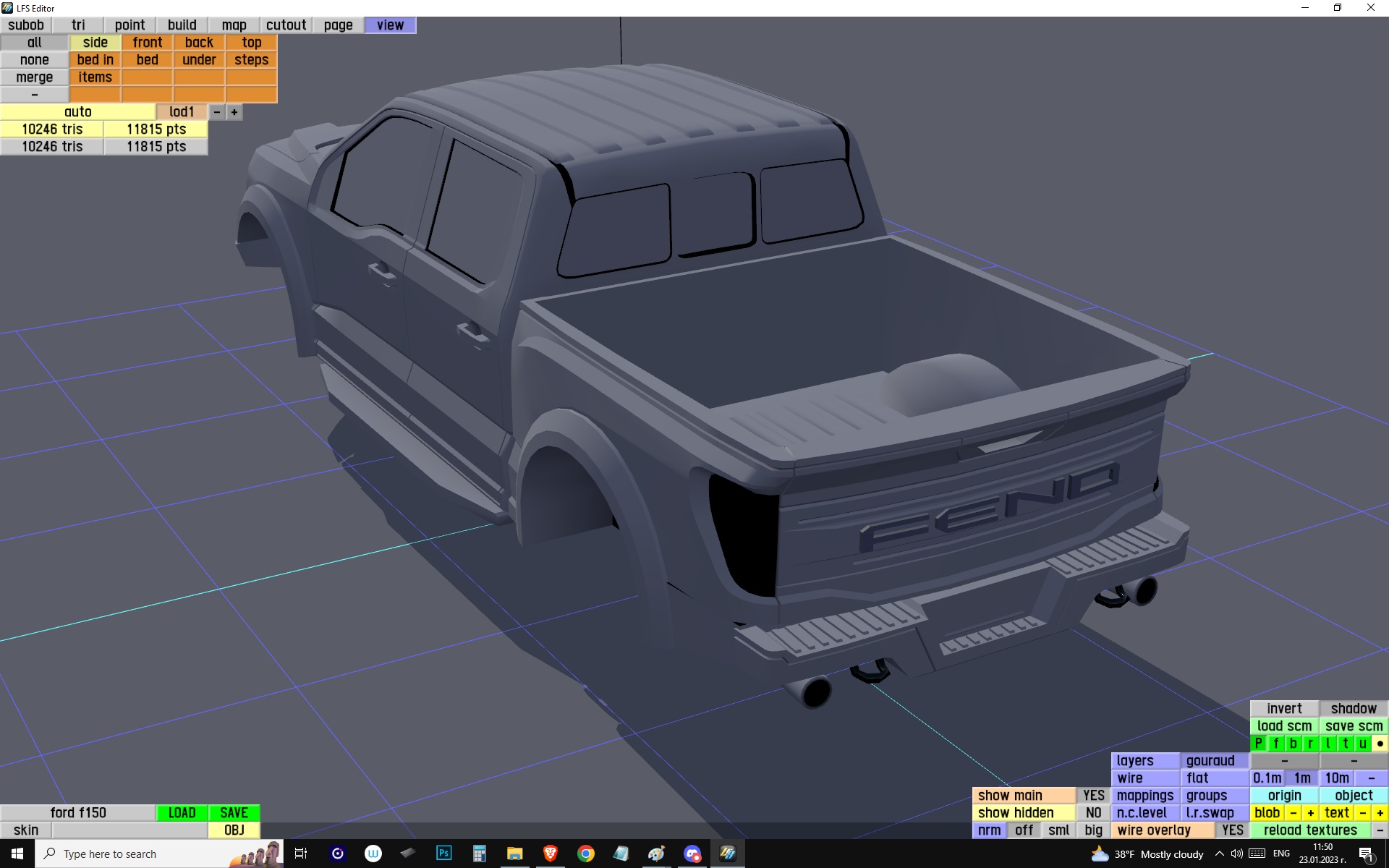Switch to the map tab
This screenshot has width=1389, height=868.
tap(234, 25)
